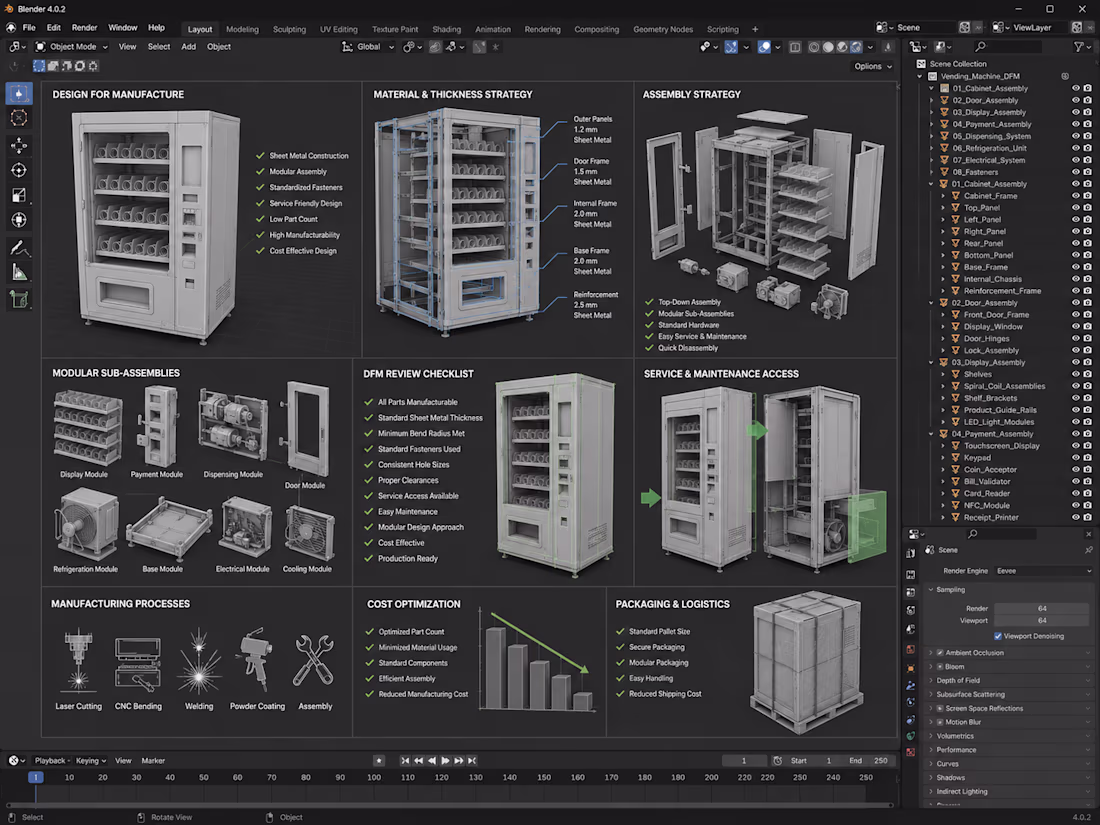
Task: Jump to the timeline end frame
Action: 472,760
